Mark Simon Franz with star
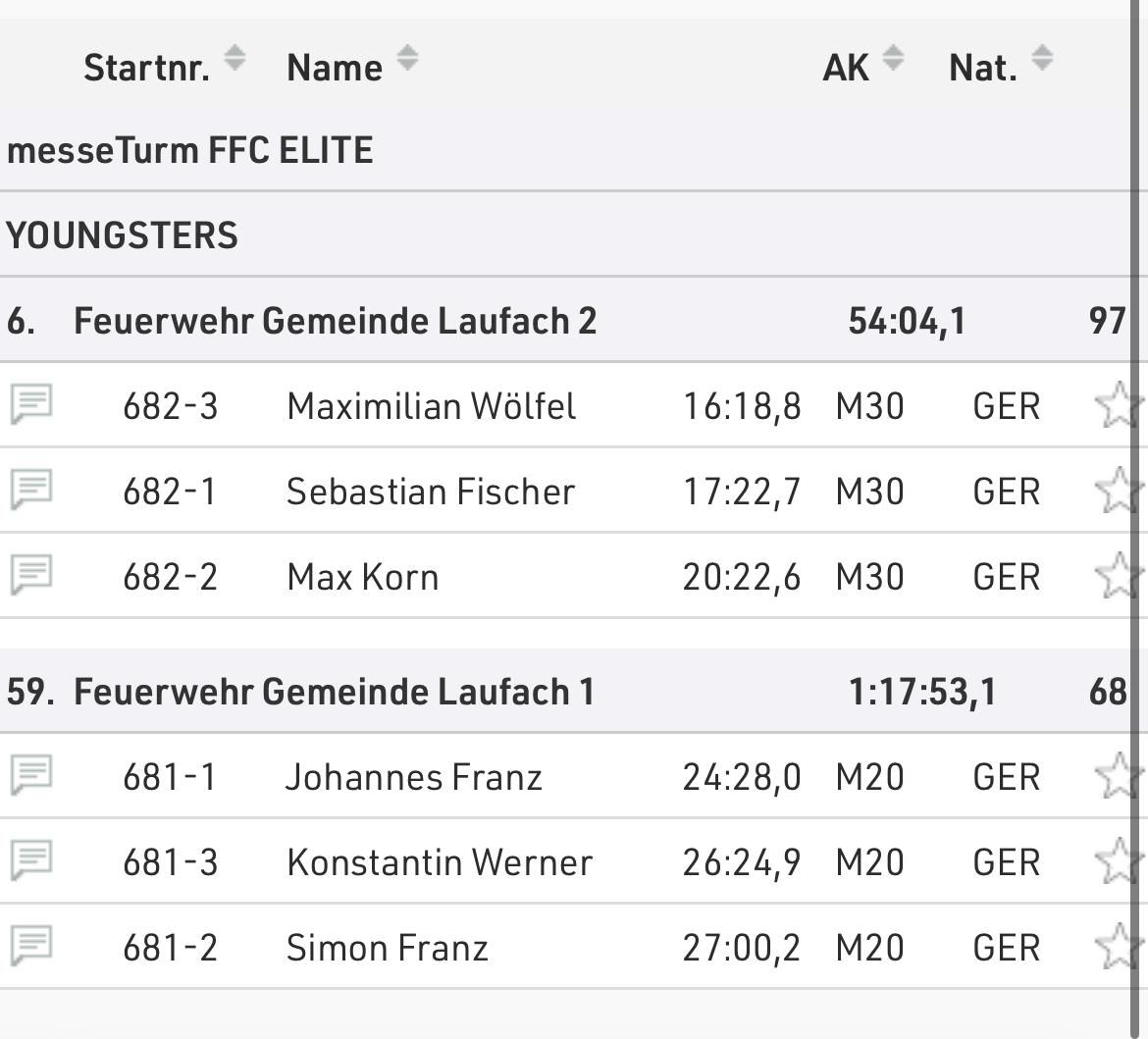Image resolution: width=1148 pixels, height=1039 pixels. (1117, 948)
